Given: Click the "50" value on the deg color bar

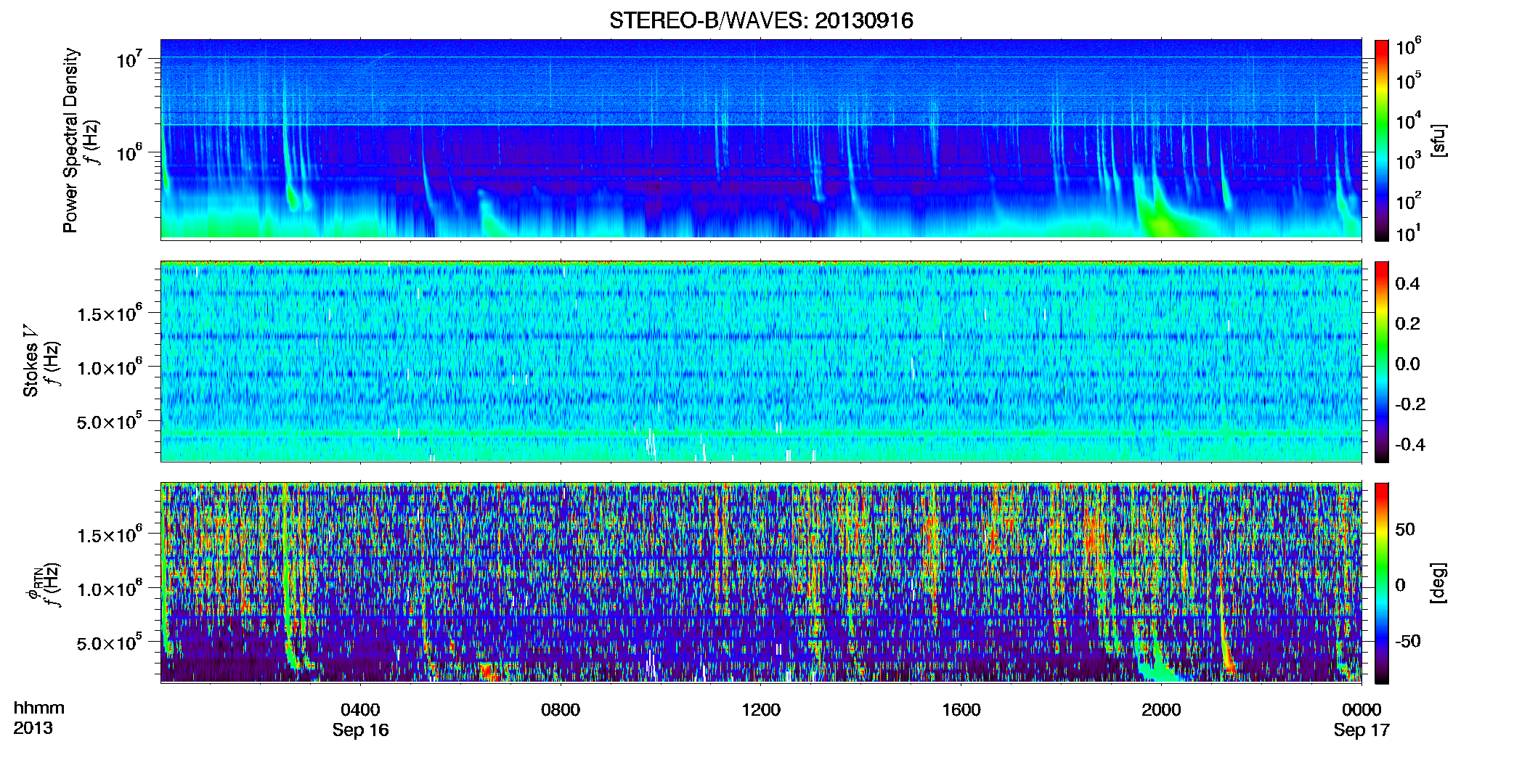Looking at the screenshot, I should tap(1405, 529).
